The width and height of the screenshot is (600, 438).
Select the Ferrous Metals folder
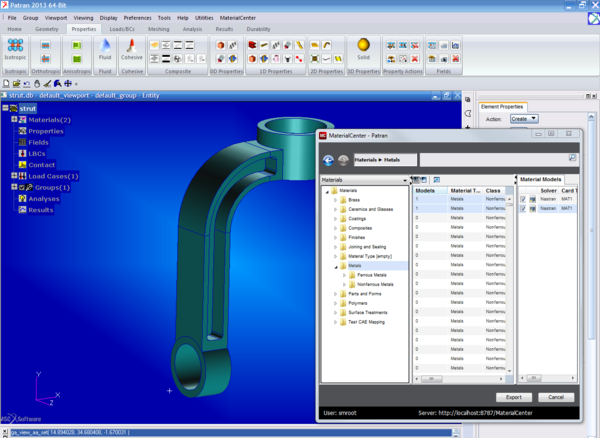[x=371, y=274]
